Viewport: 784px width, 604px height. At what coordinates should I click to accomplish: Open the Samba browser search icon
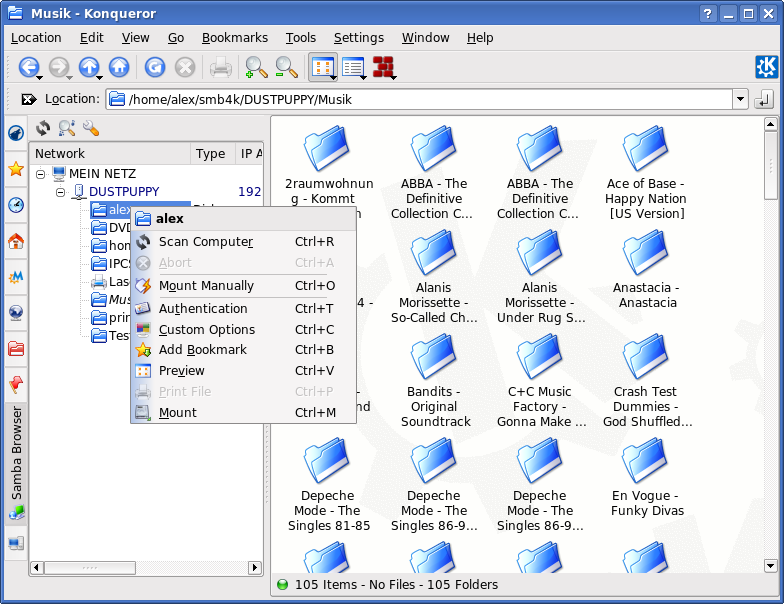[x=67, y=128]
